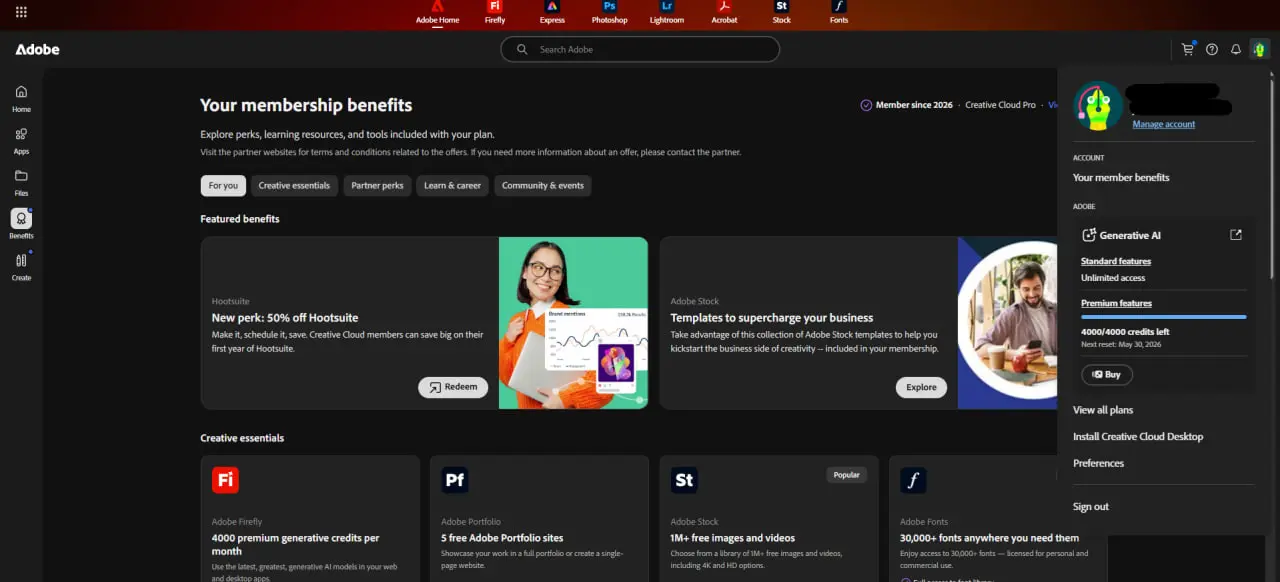Click "Creative Cloud Pro" plan label
The height and width of the screenshot is (582, 1280).
(1000, 105)
